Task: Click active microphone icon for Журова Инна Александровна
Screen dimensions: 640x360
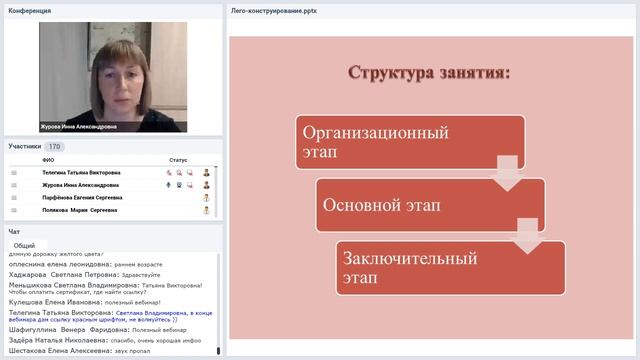Action: point(169,185)
